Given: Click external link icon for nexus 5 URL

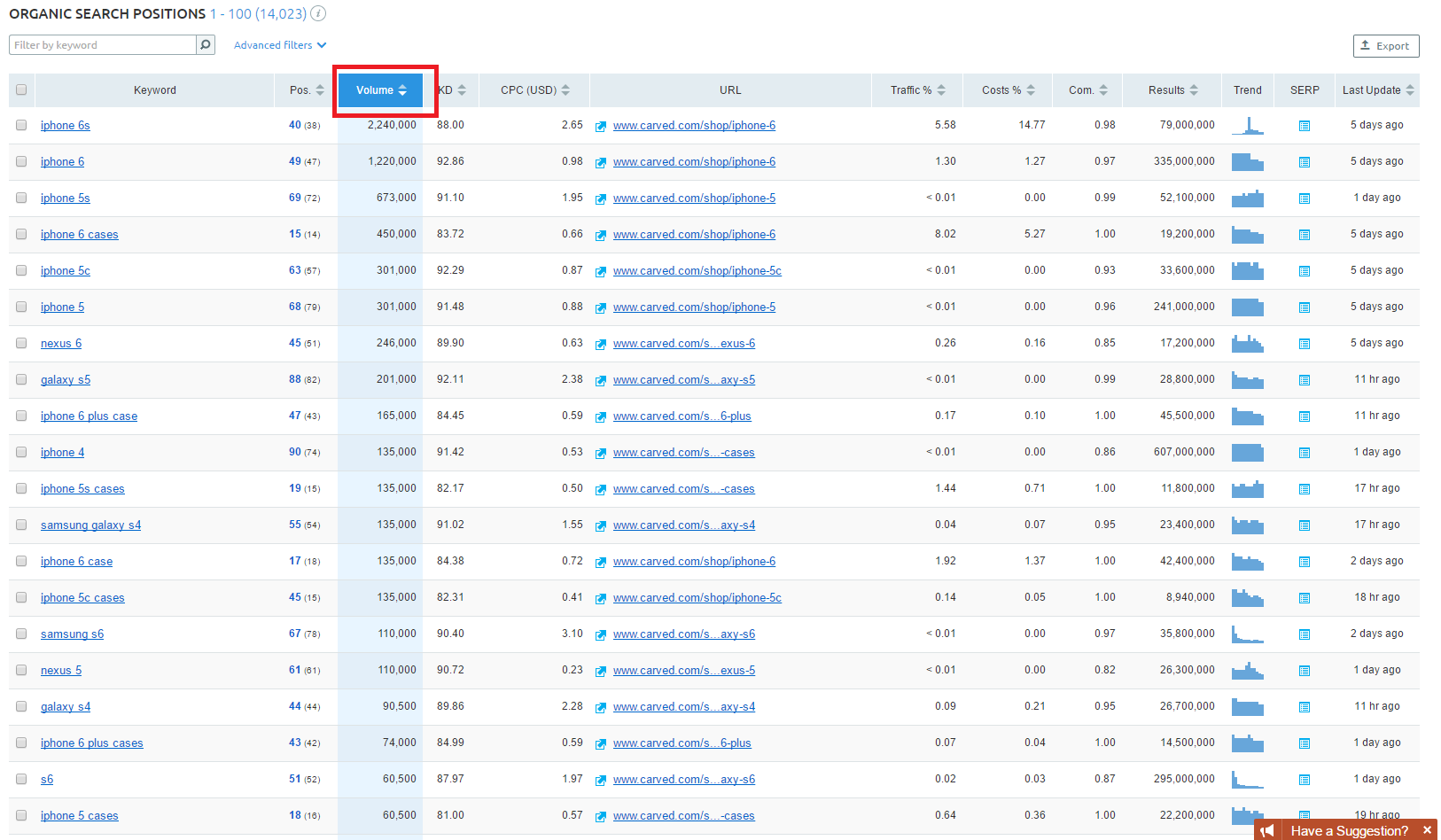Looking at the screenshot, I should click(601, 671).
